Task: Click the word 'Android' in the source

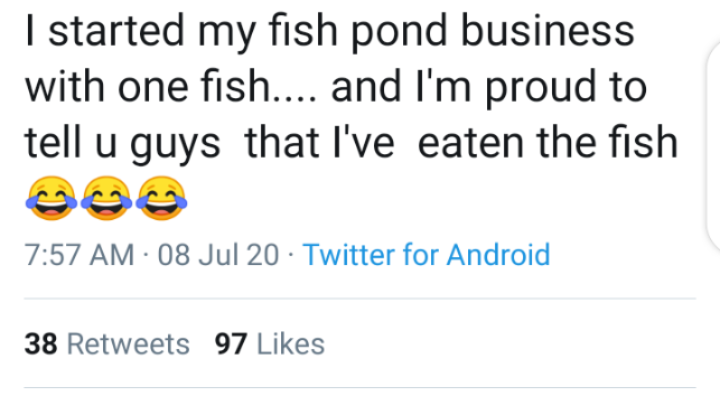Action: 498,254
